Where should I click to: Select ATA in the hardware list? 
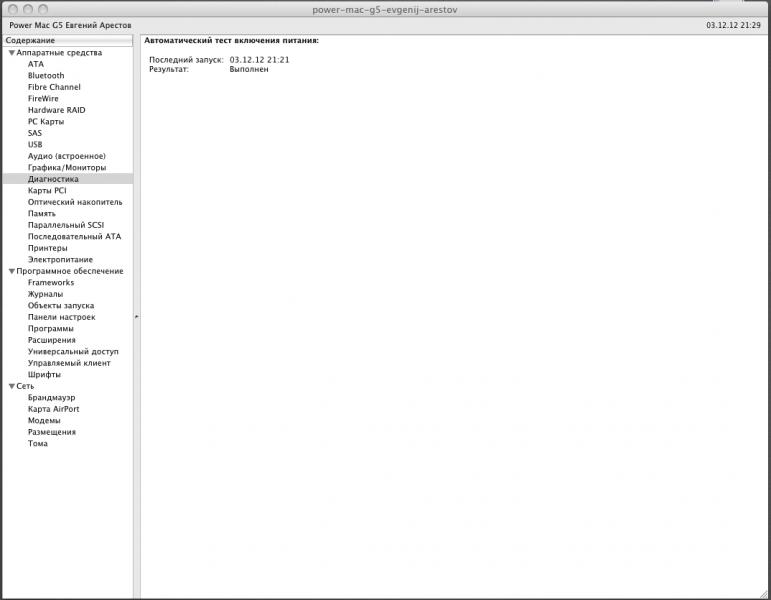tap(36, 64)
